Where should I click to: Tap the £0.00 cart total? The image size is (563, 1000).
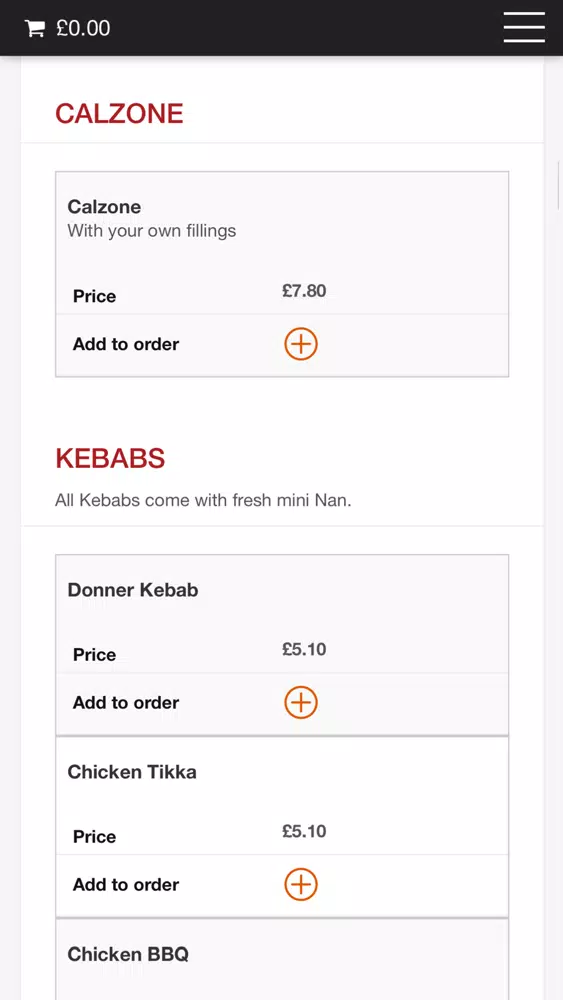[x=83, y=28]
